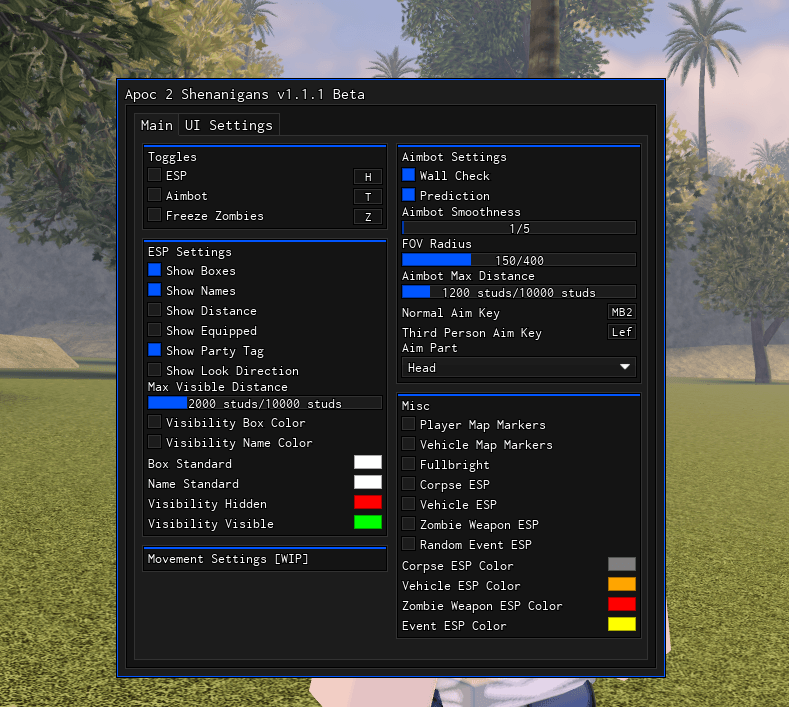Viewport: 789px width, 707px height.
Task: Adjust the Aimbot Max Distance slider
Action: [x=519, y=292]
